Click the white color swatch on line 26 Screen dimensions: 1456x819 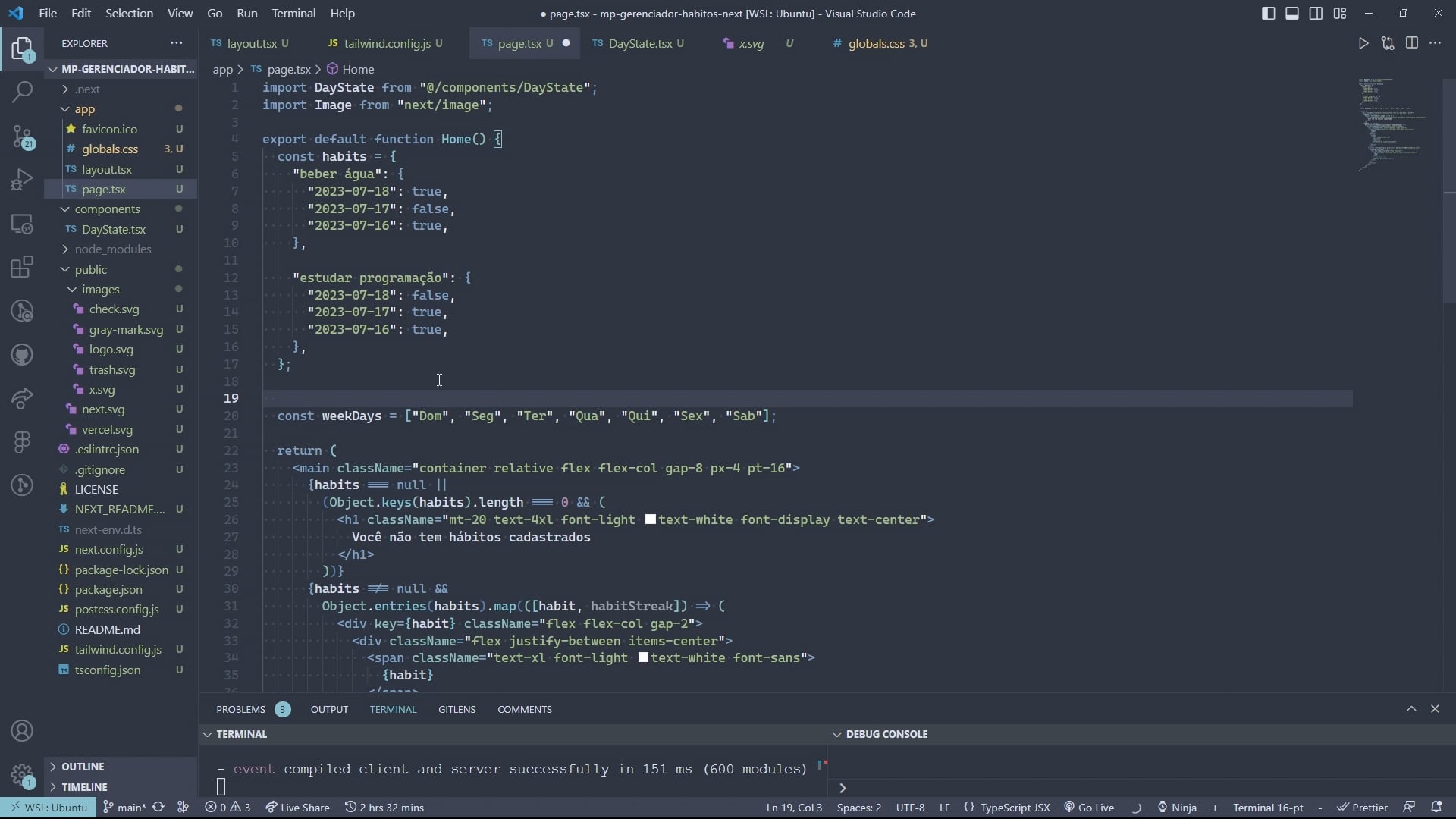(x=651, y=519)
